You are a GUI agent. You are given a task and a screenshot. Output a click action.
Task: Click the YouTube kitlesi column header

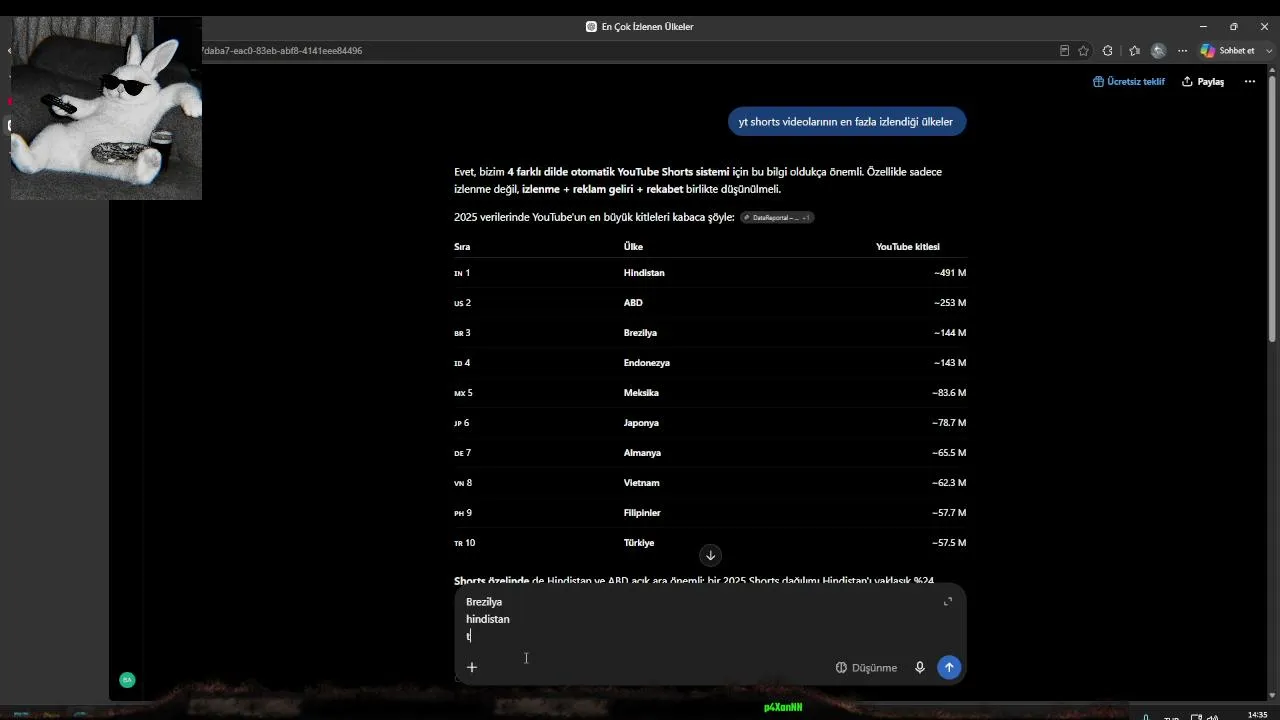[x=908, y=247]
